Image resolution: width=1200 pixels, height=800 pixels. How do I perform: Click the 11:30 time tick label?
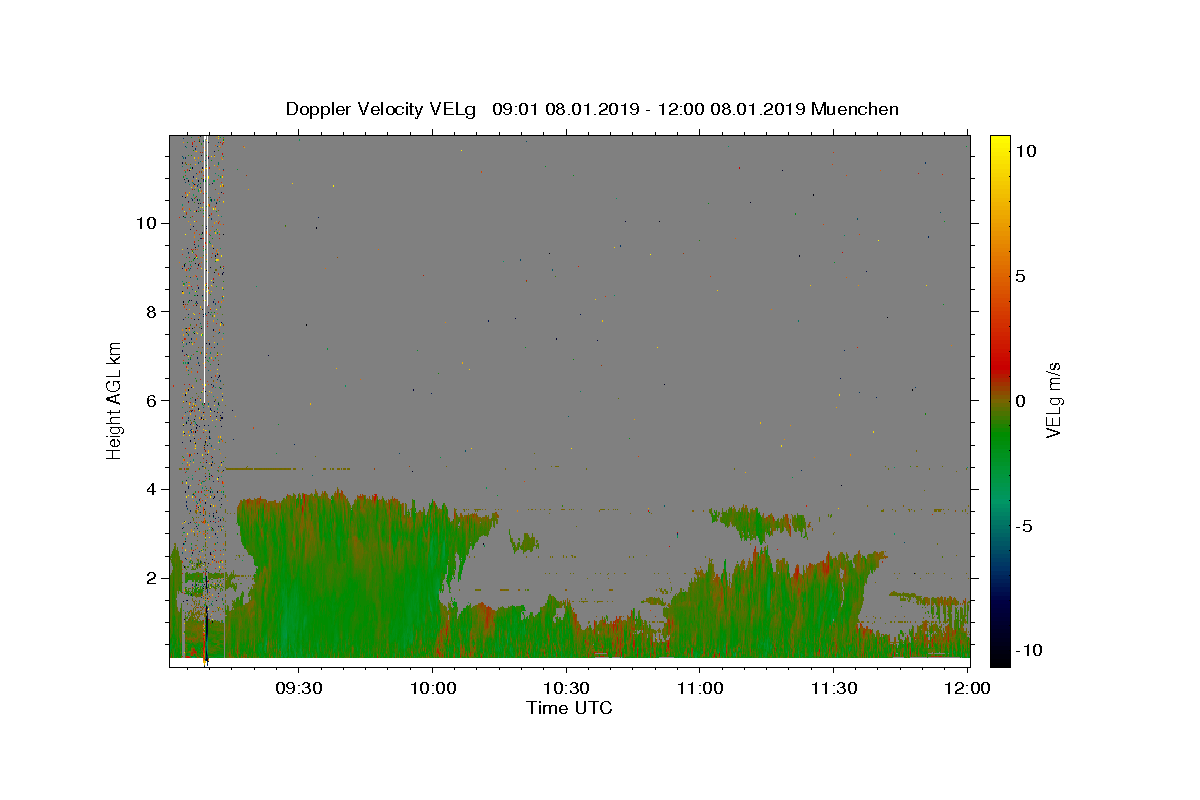[833, 688]
